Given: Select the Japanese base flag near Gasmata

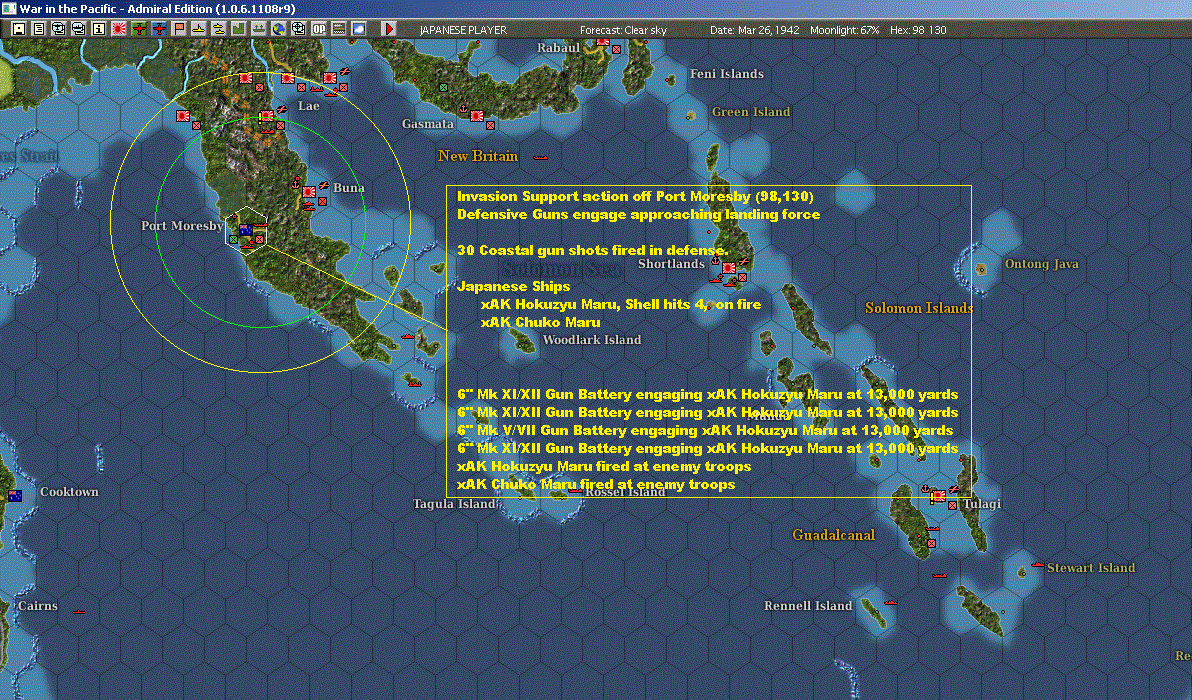Looking at the screenshot, I should click(477, 116).
